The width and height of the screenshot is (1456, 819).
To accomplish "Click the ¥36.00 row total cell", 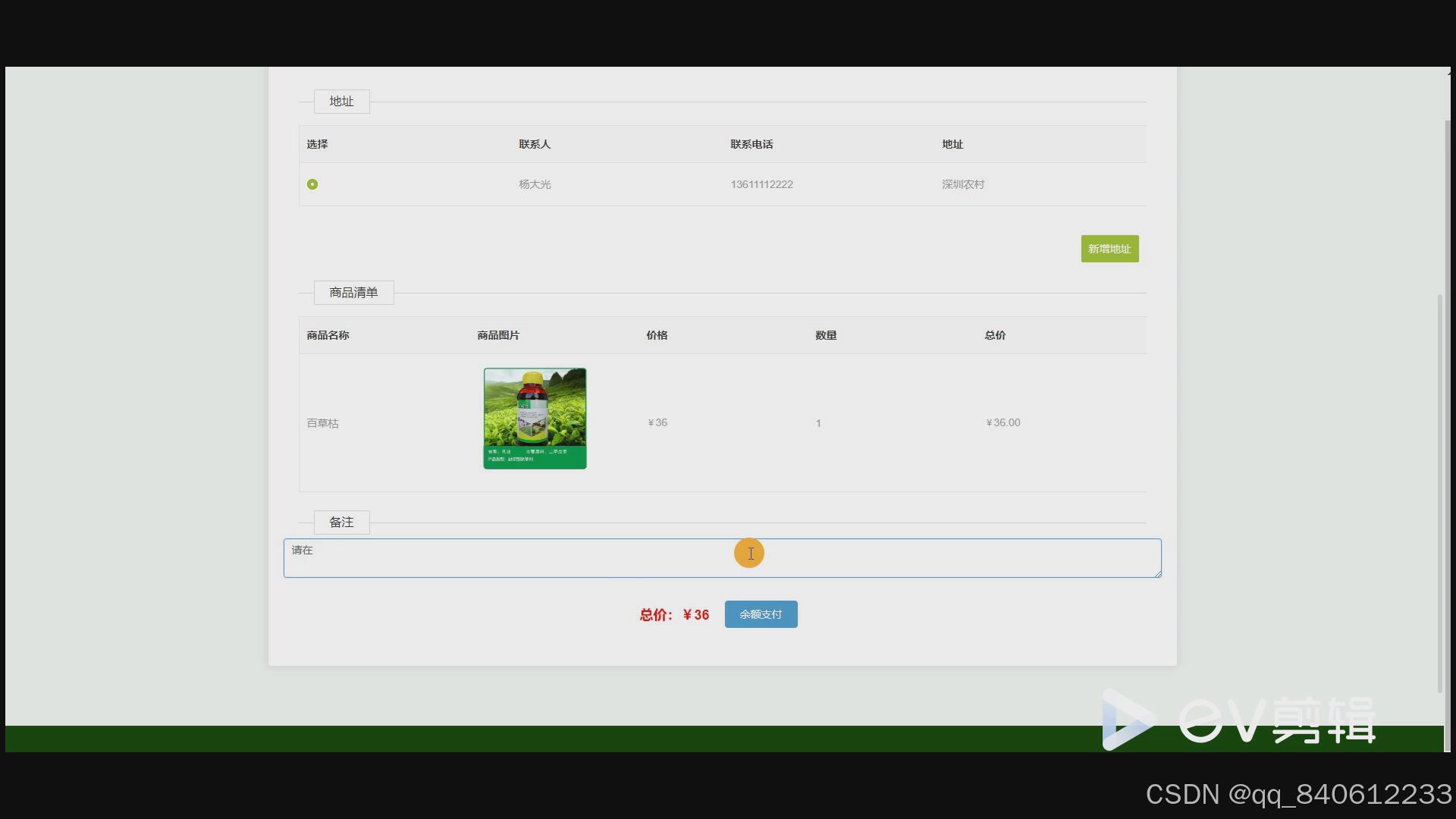I will click(1003, 423).
